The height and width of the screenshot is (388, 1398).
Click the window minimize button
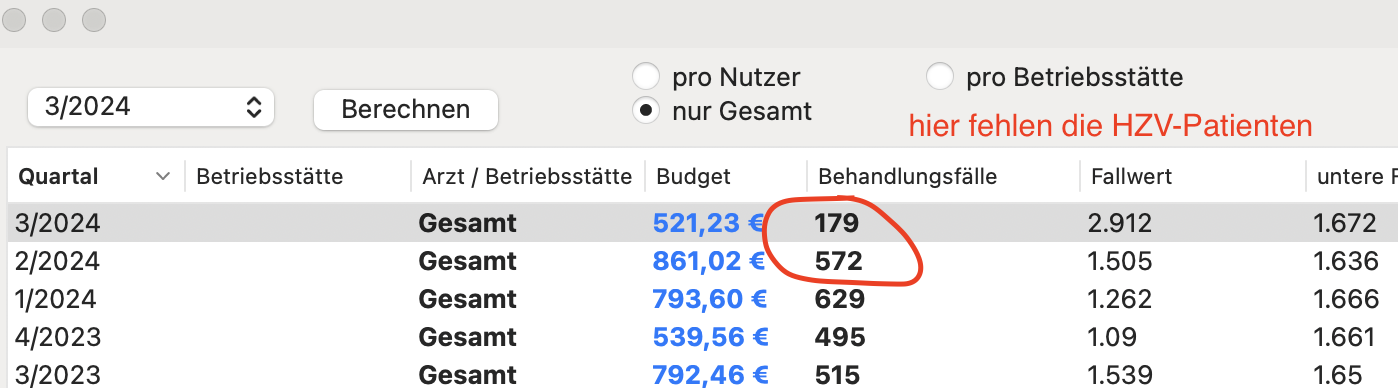pyautogui.click(x=55, y=19)
